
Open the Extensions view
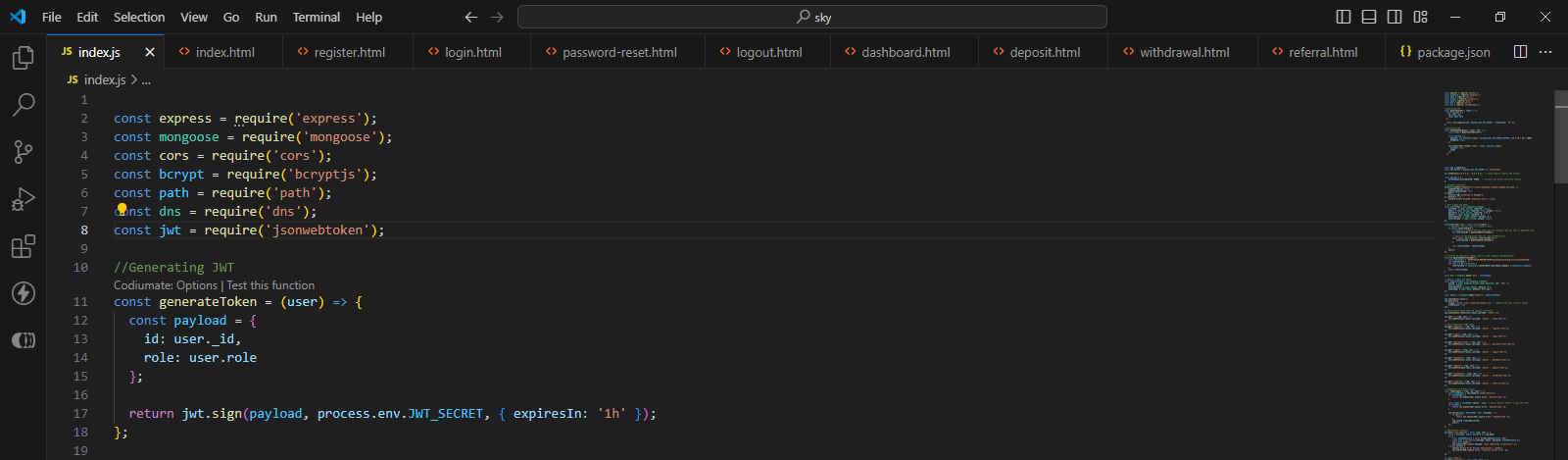coord(23,246)
